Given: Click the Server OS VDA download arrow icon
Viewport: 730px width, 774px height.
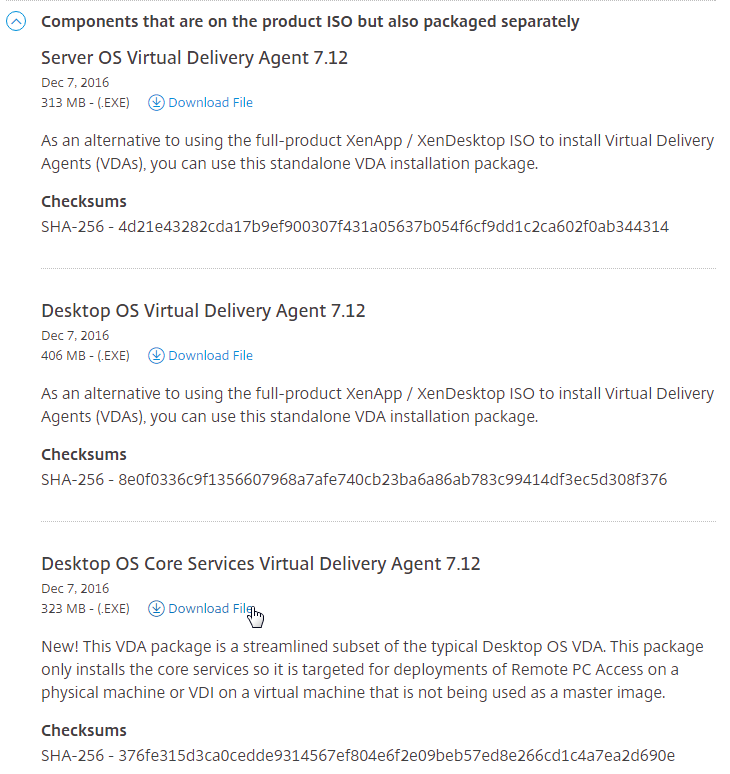Looking at the screenshot, I should (x=156, y=103).
